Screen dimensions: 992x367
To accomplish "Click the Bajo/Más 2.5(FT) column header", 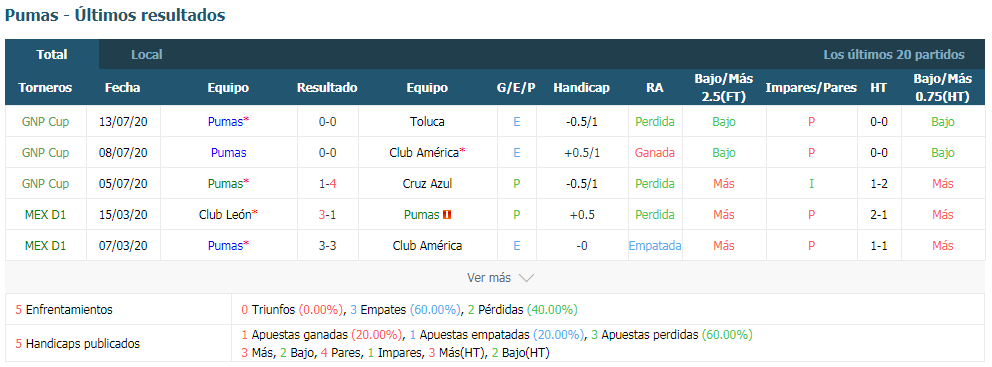I will 723,88.
